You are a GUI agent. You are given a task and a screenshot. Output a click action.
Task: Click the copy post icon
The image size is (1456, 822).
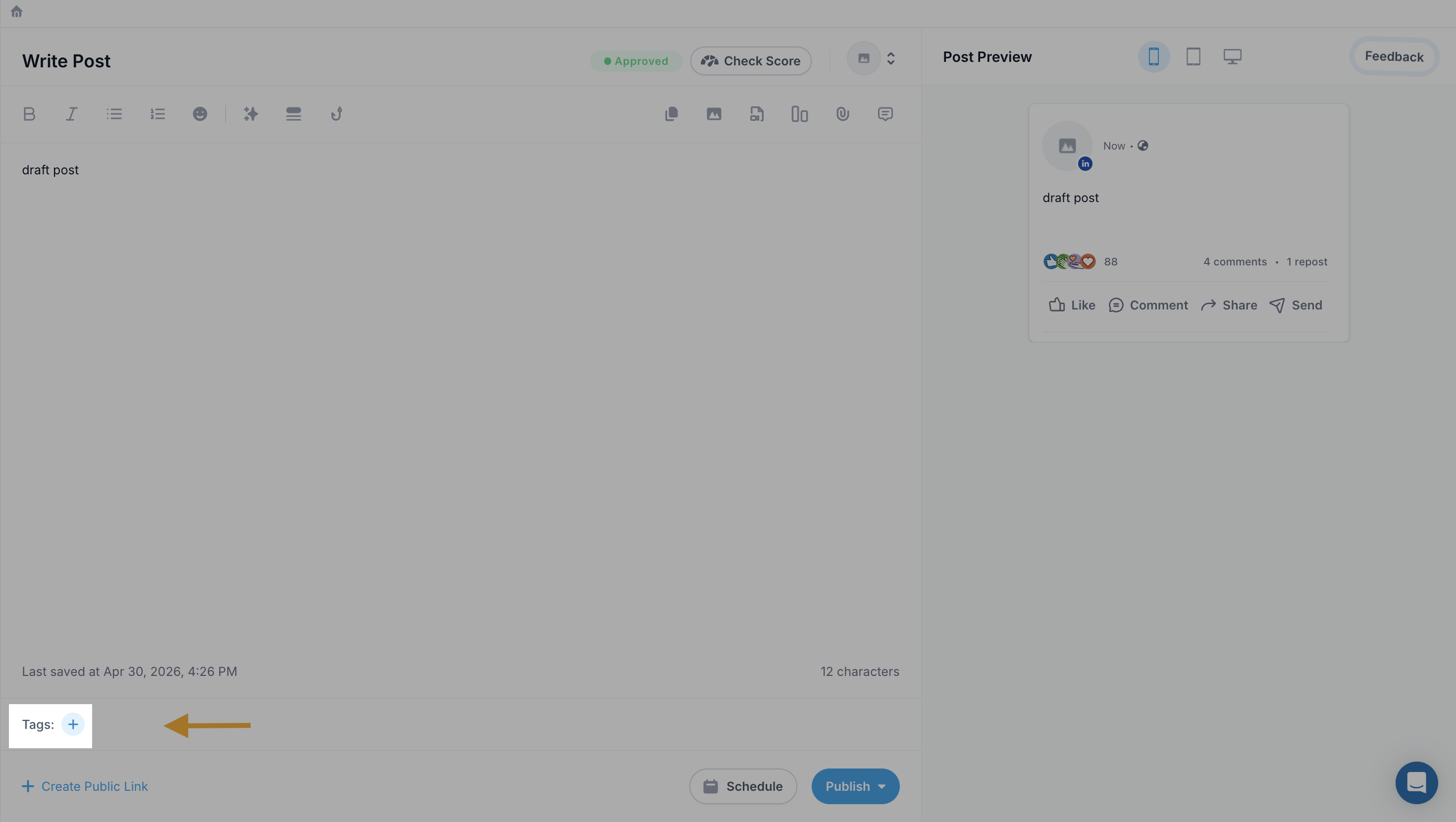pyautogui.click(x=672, y=114)
